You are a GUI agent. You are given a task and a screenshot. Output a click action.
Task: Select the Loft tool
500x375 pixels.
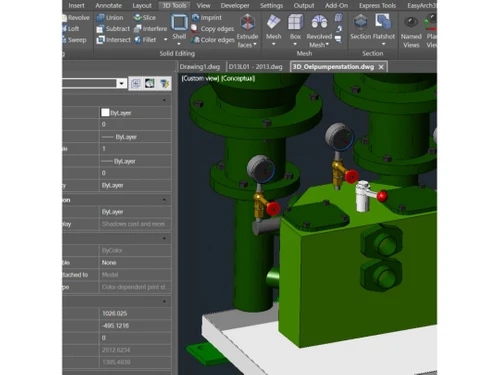click(71, 29)
